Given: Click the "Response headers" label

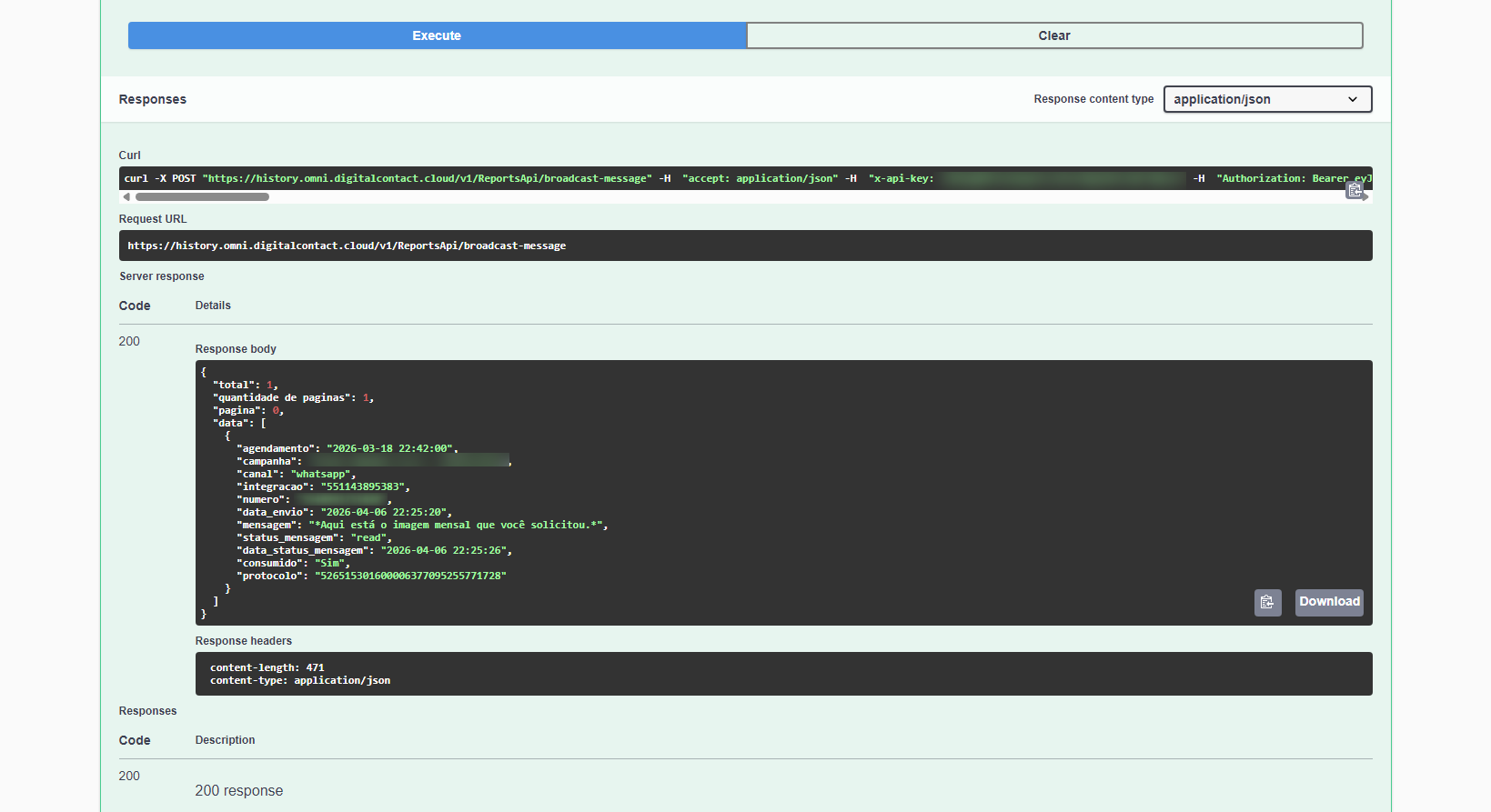Looking at the screenshot, I should [244, 641].
